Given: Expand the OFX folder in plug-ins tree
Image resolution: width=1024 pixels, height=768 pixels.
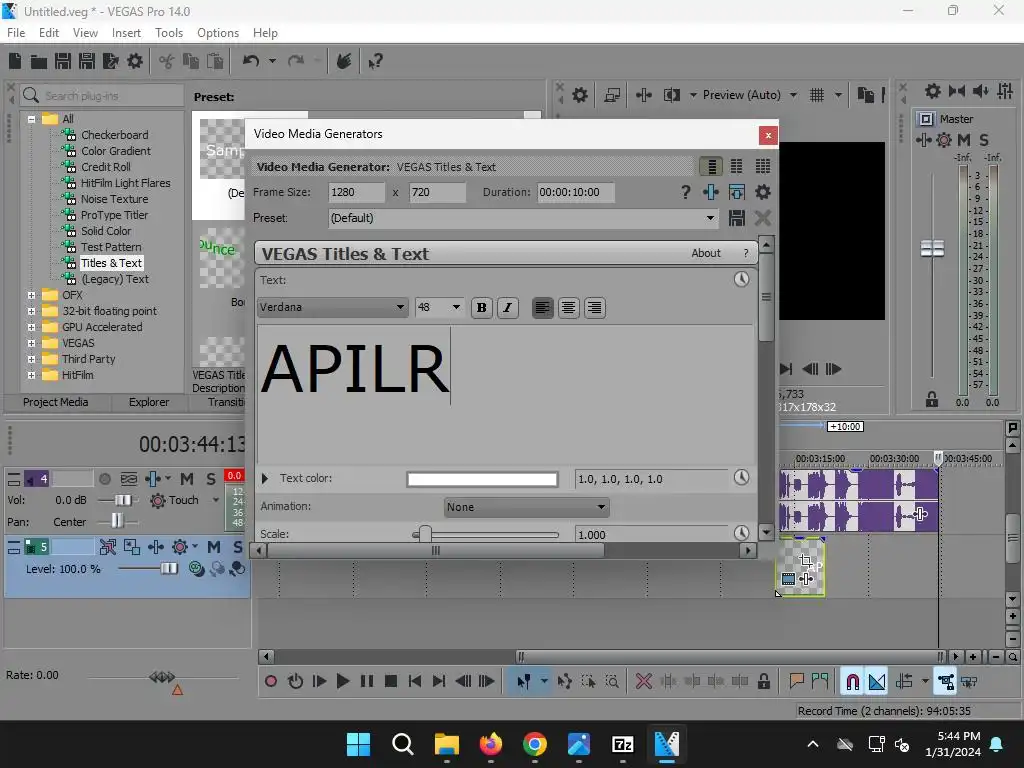Looking at the screenshot, I should tap(31, 295).
